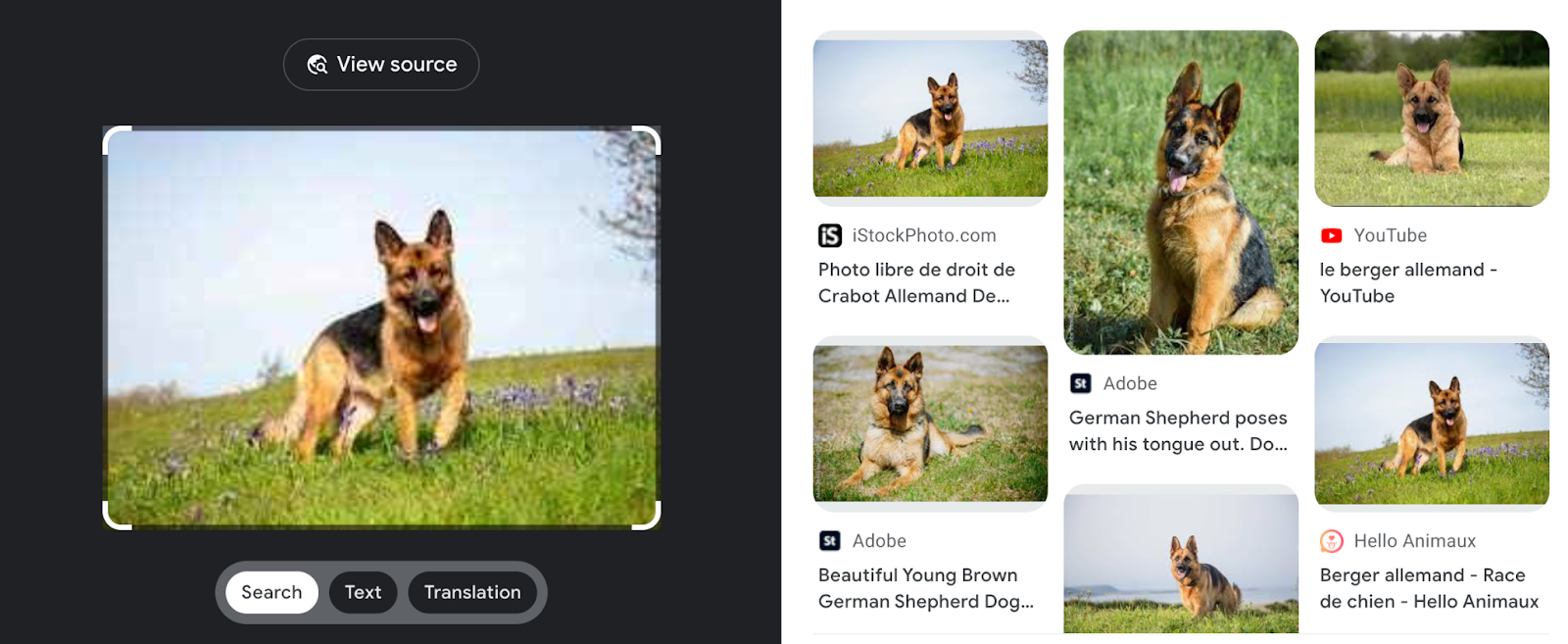Open the le berger allemand YouTube result
Viewport: 1568px width, 644px height.
(x=1407, y=282)
